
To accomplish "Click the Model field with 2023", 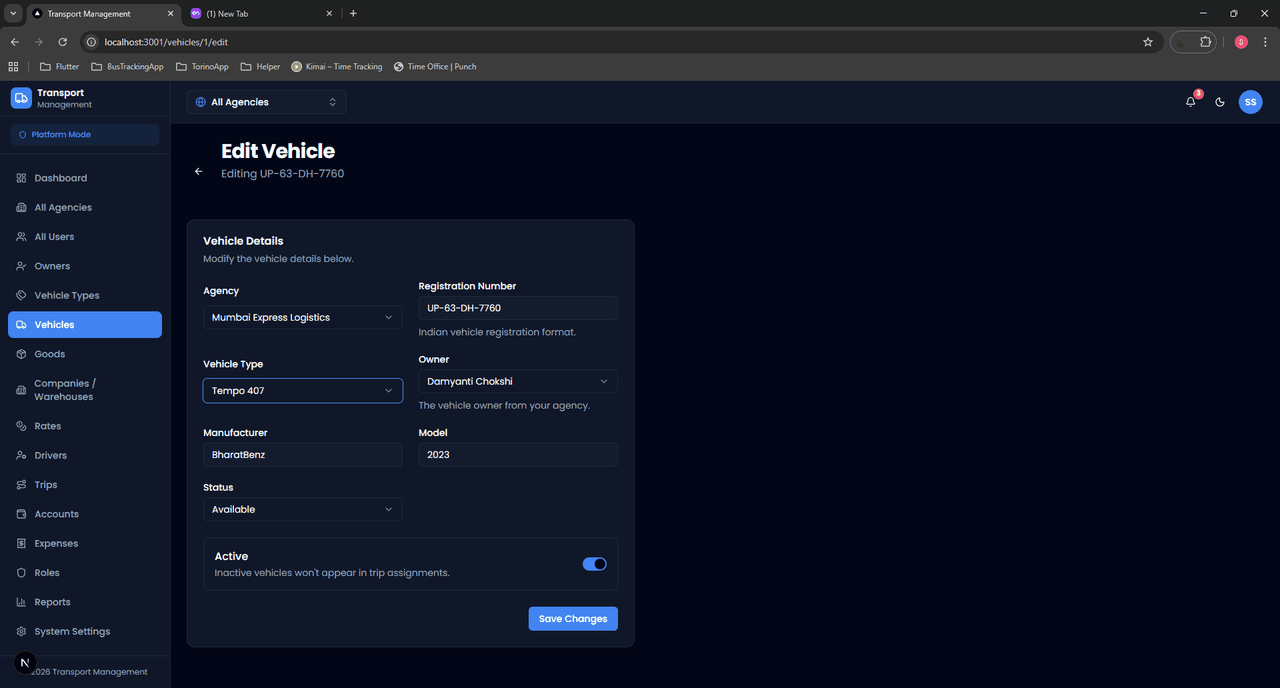I will (518, 454).
